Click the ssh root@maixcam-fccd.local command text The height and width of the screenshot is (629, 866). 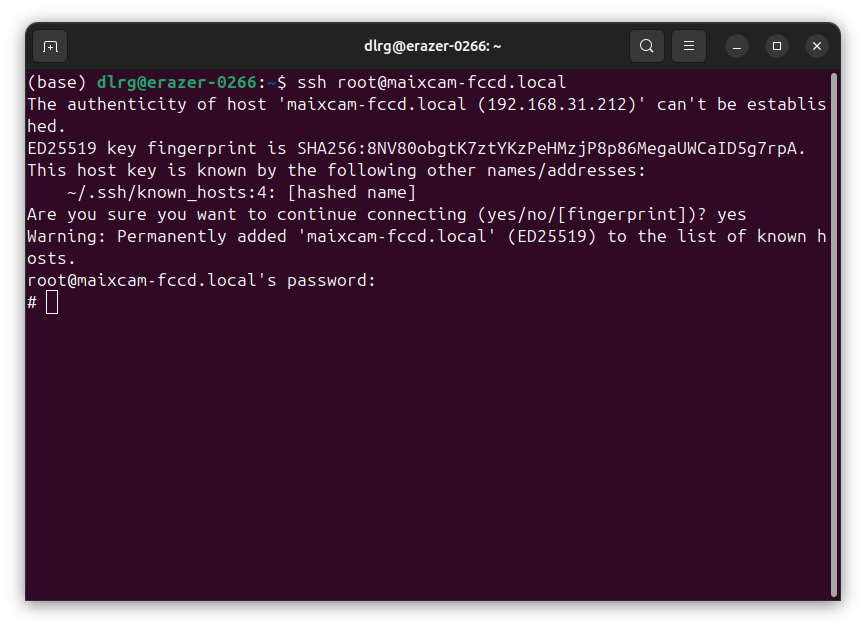(x=432, y=82)
